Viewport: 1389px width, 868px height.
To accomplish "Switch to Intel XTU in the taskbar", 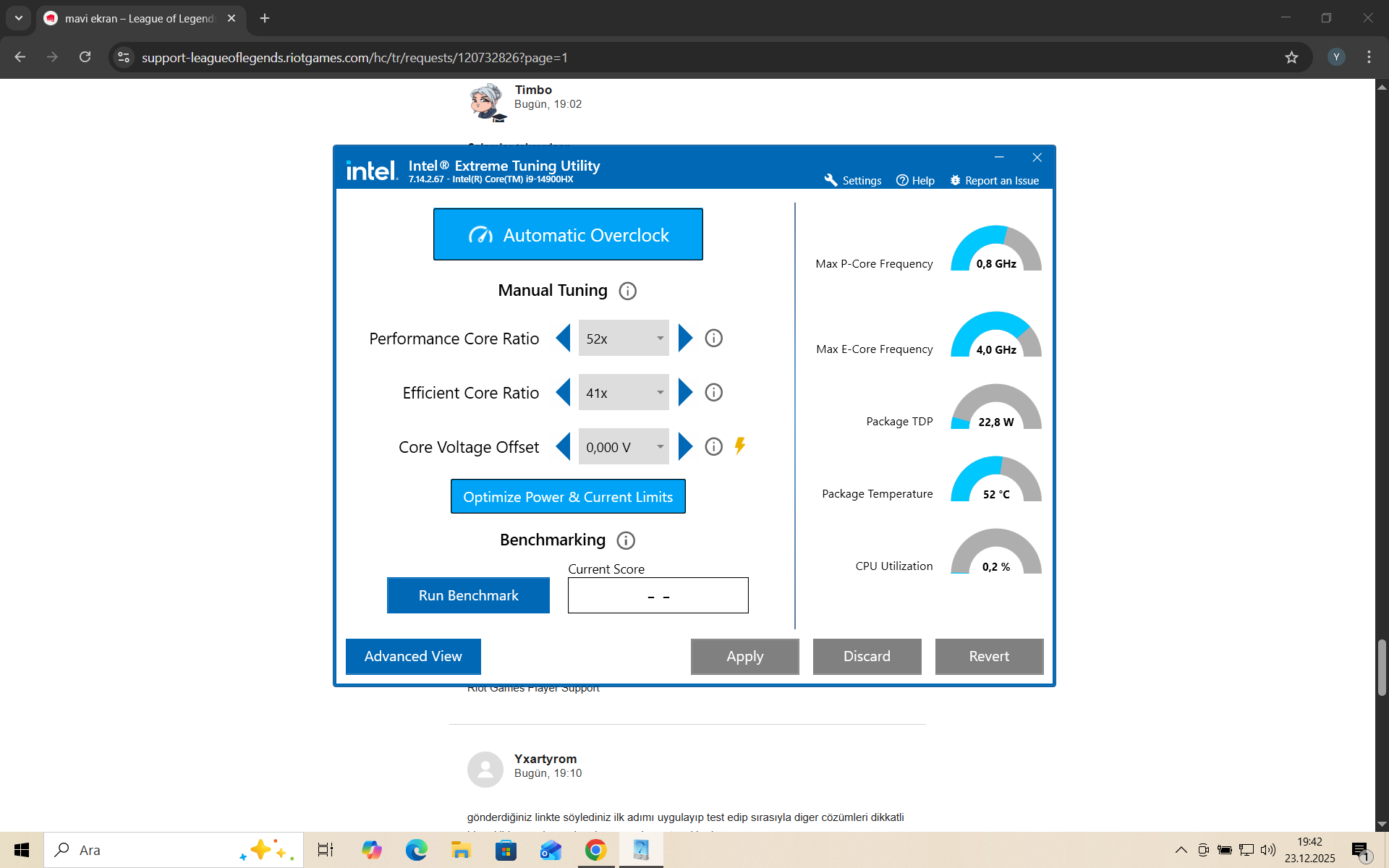I will [x=641, y=850].
